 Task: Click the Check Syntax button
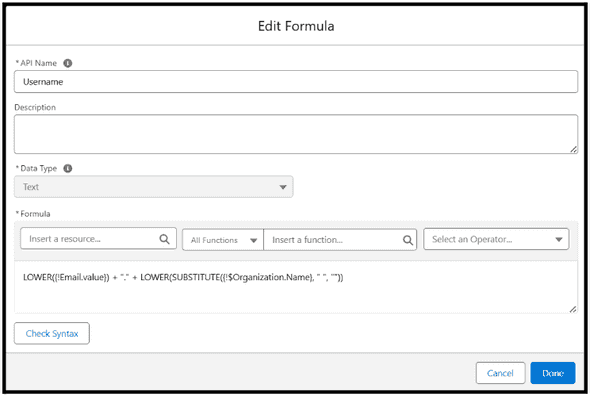click(x=52, y=333)
